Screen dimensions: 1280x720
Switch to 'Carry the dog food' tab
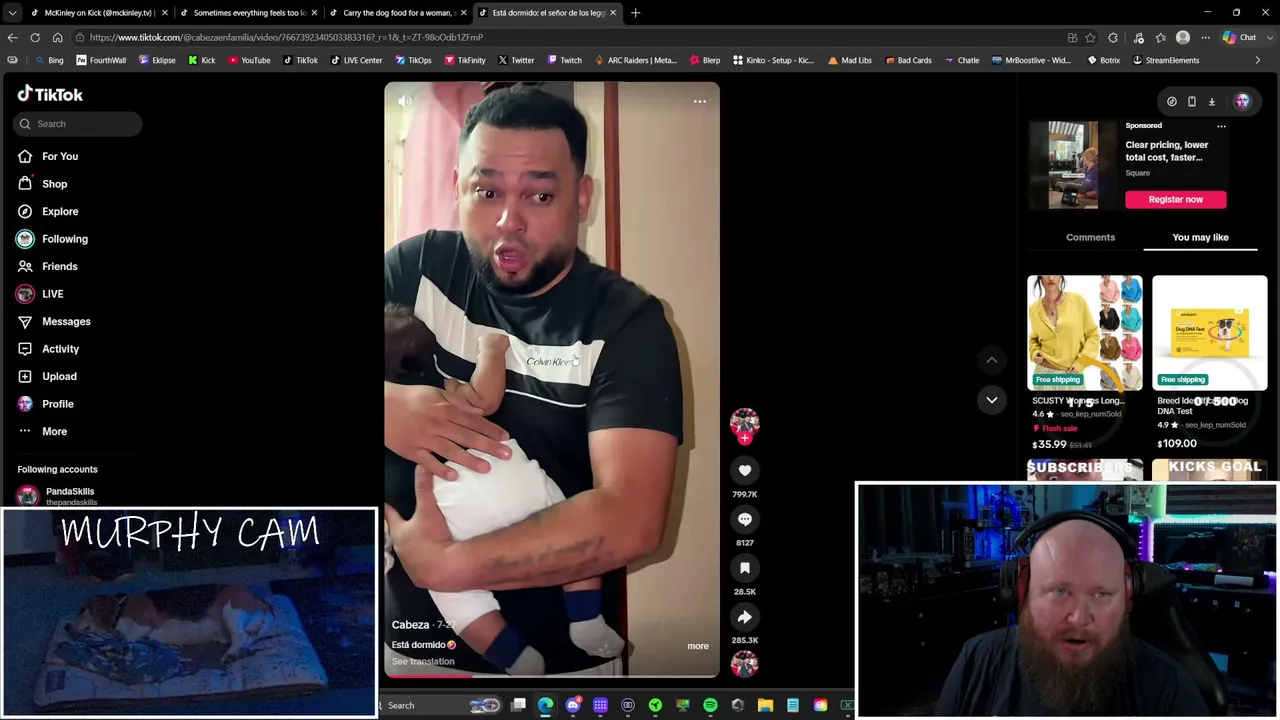click(x=398, y=13)
